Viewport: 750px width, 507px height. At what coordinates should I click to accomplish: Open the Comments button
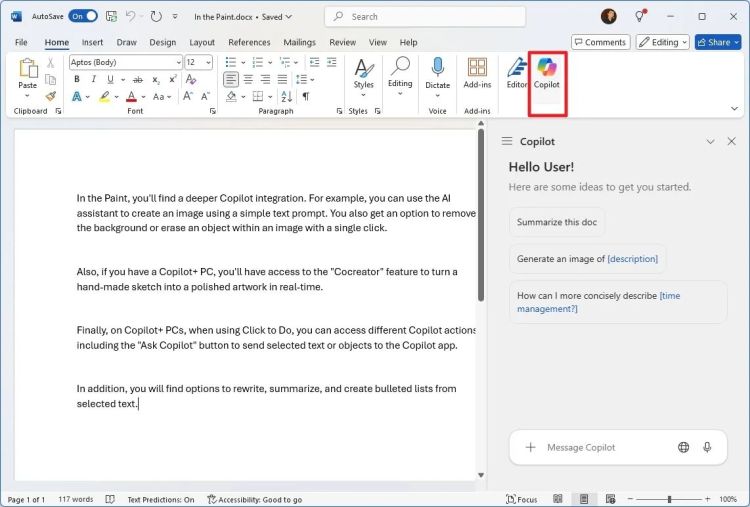600,42
